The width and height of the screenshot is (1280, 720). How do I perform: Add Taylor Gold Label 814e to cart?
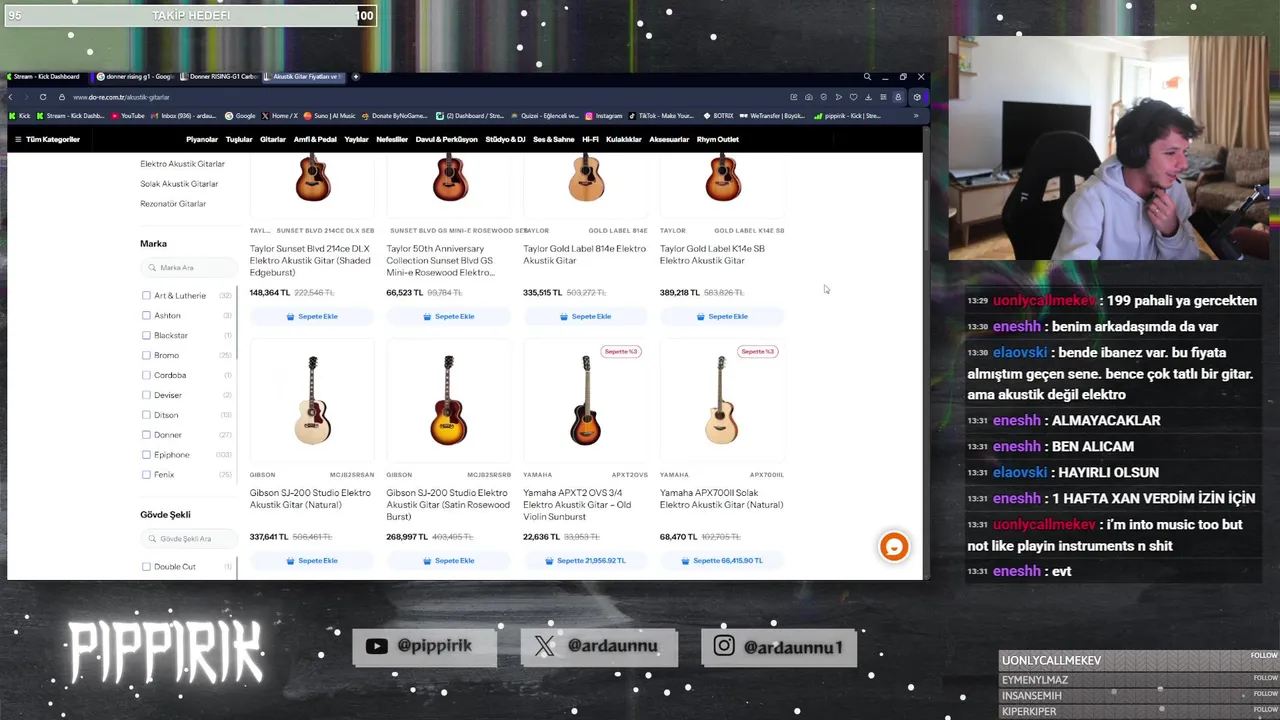pyautogui.click(x=585, y=316)
